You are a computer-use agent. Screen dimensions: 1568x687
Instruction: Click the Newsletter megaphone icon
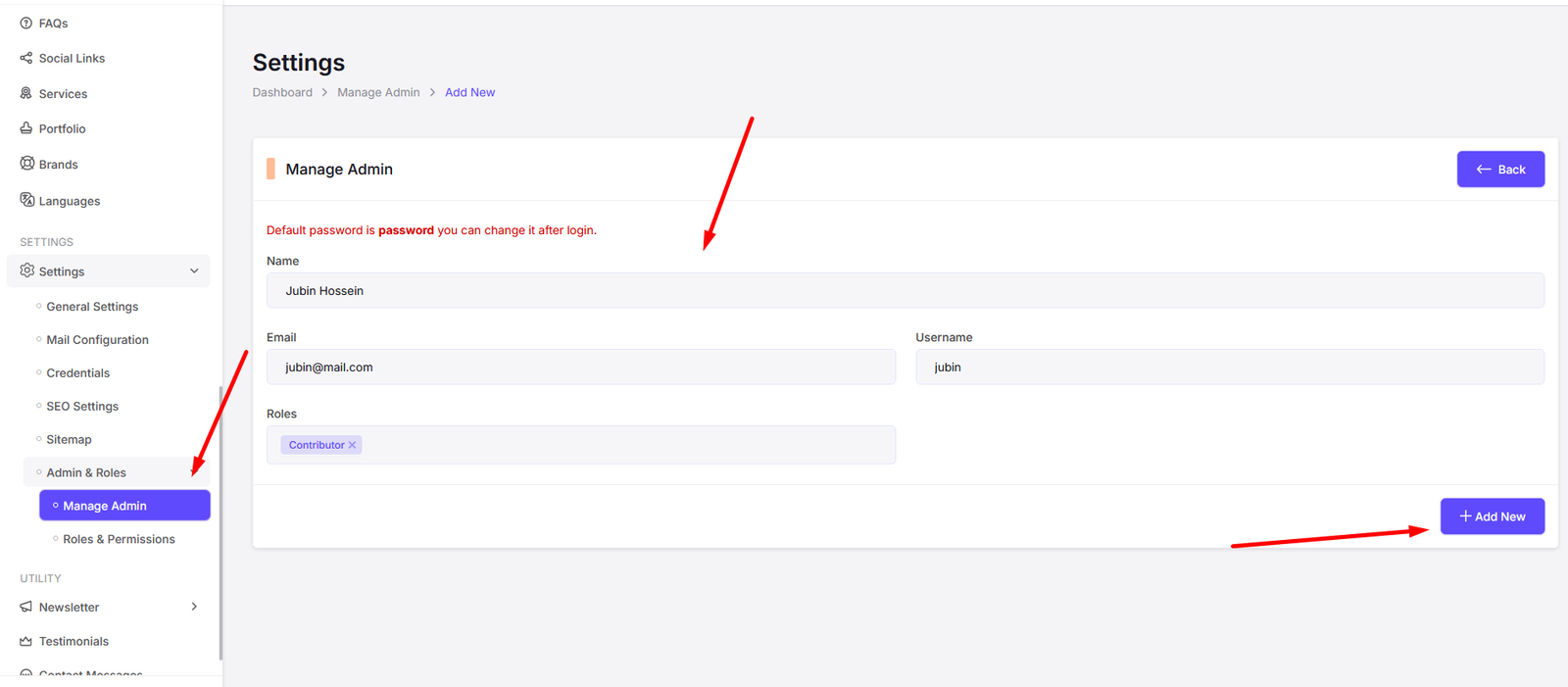pos(26,607)
